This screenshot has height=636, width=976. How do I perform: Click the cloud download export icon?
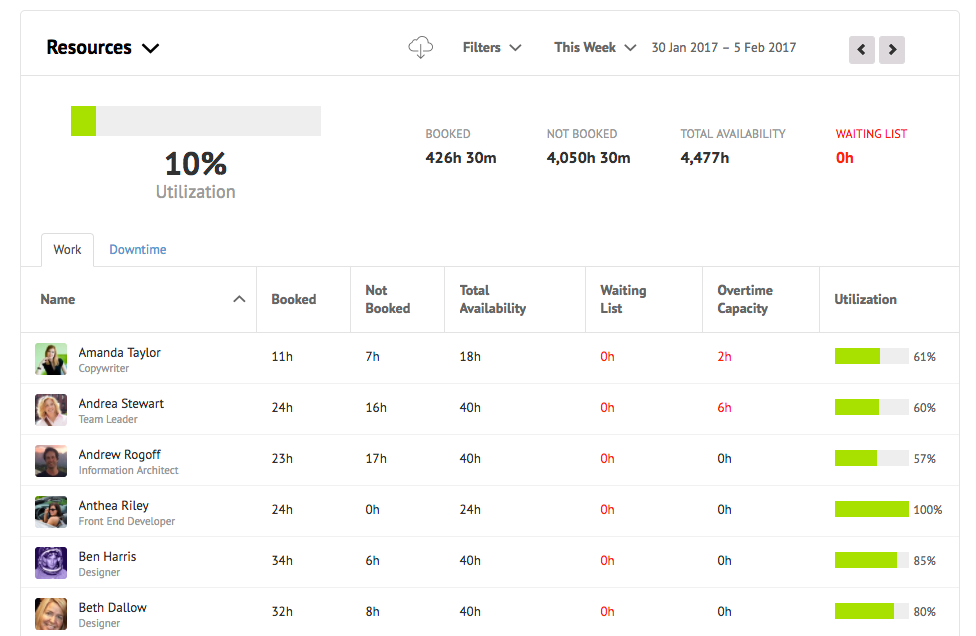pyautogui.click(x=421, y=47)
